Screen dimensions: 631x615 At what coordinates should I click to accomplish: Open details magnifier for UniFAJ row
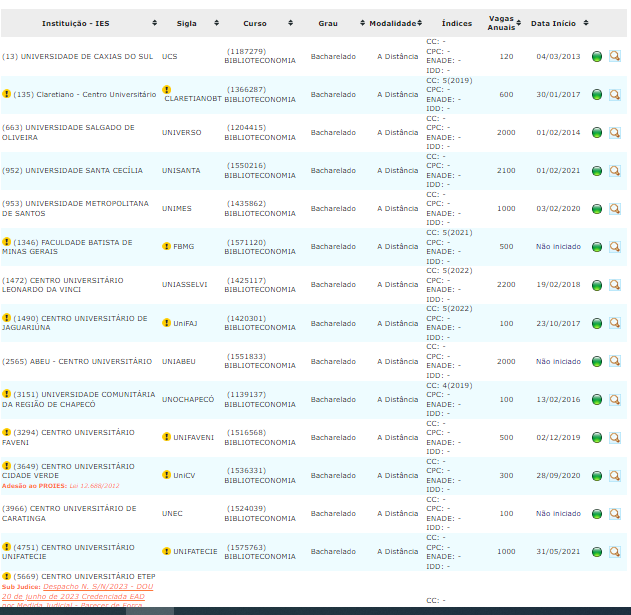615,323
